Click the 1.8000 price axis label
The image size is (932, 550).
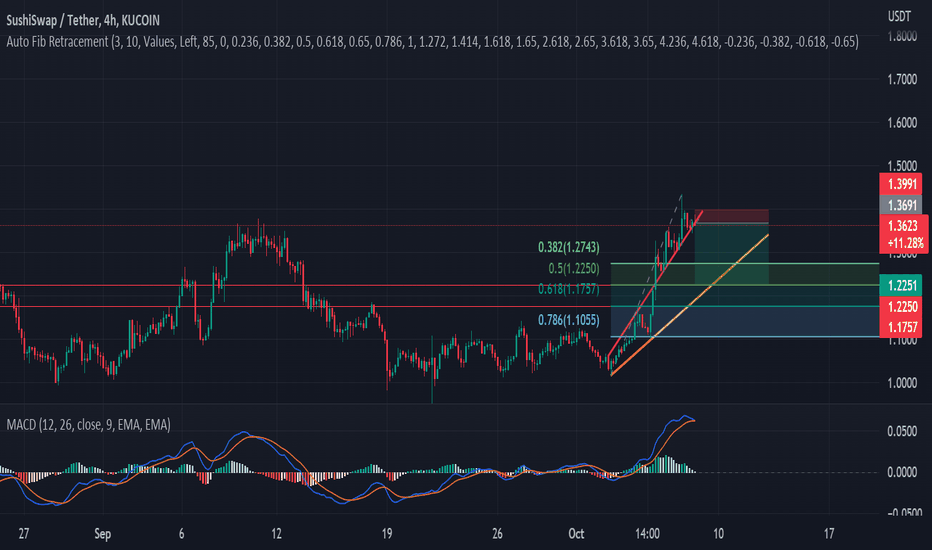[902, 36]
